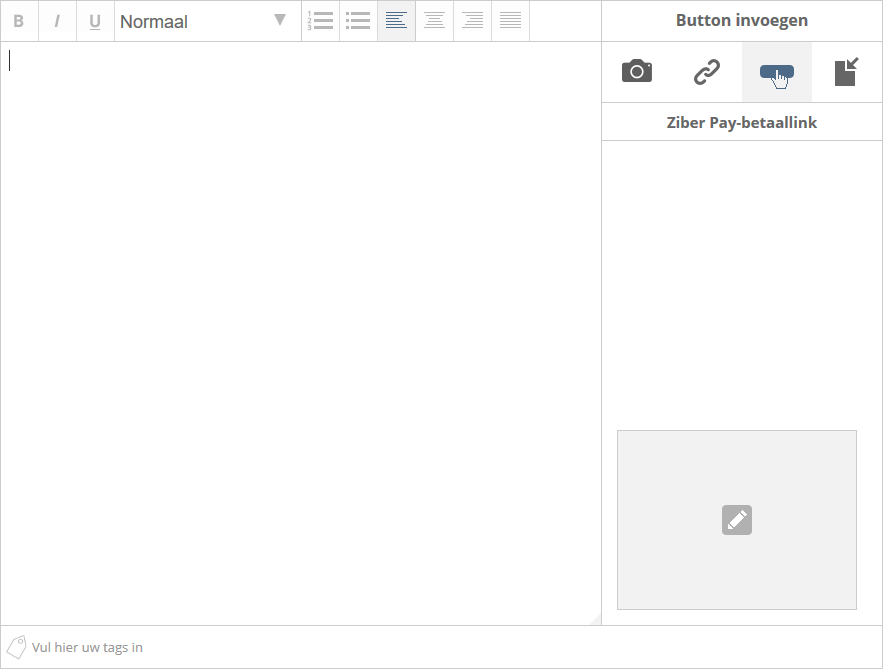The width and height of the screenshot is (883, 669).
Task: Insert a numbered list
Action: (x=320, y=21)
